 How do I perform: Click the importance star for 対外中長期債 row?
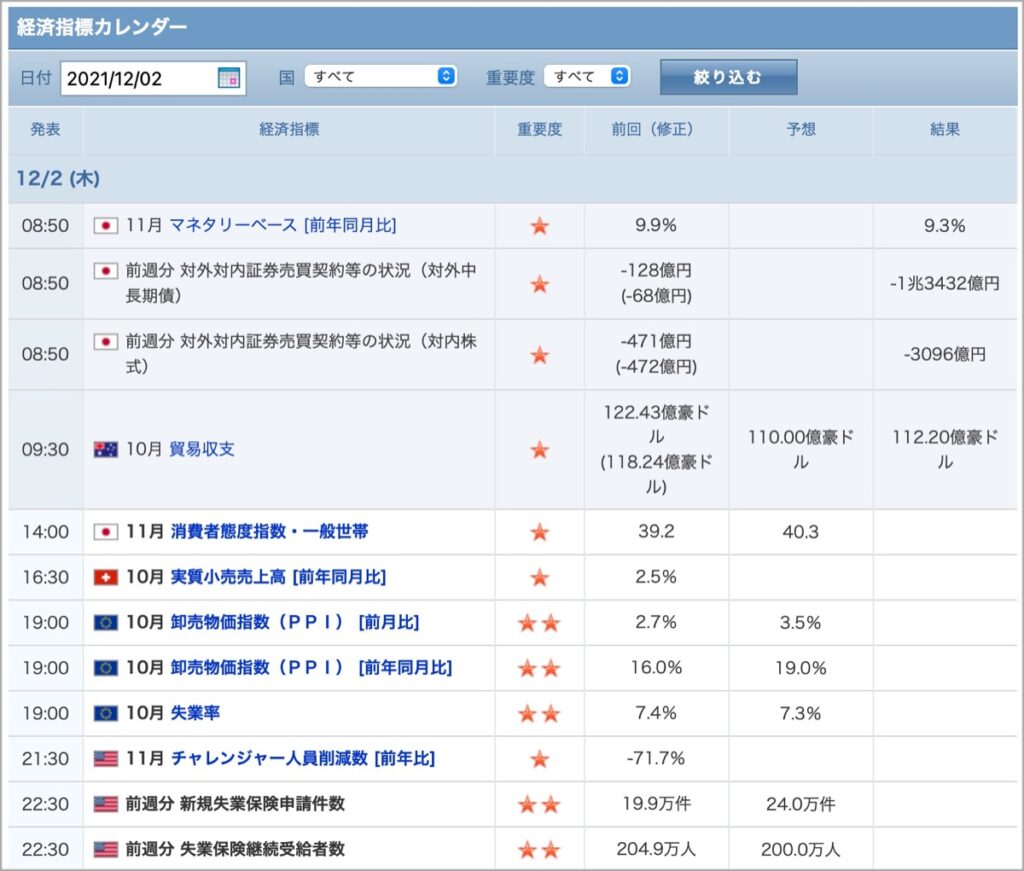539,284
